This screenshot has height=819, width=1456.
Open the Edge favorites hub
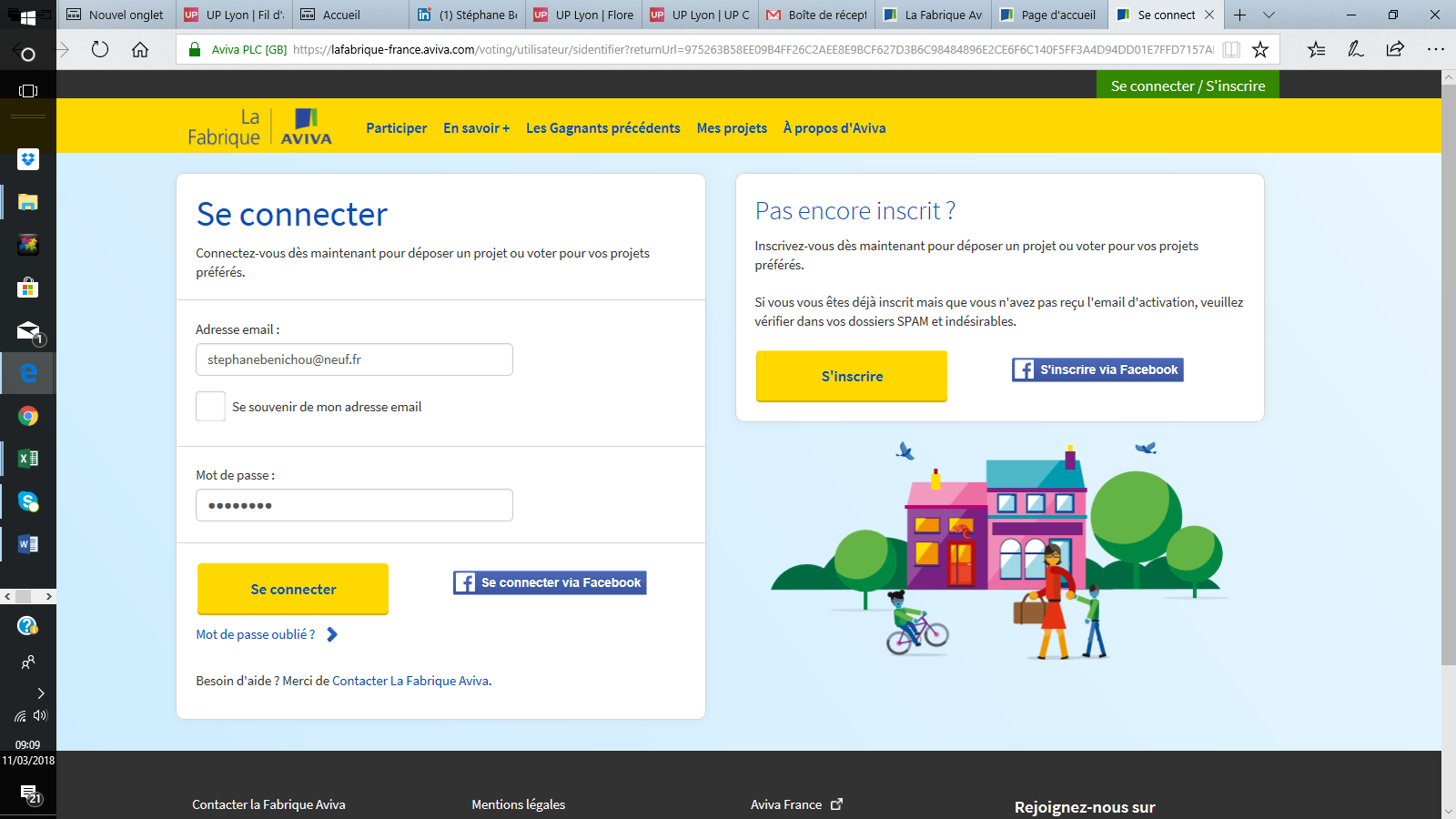tap(1316, 49)
